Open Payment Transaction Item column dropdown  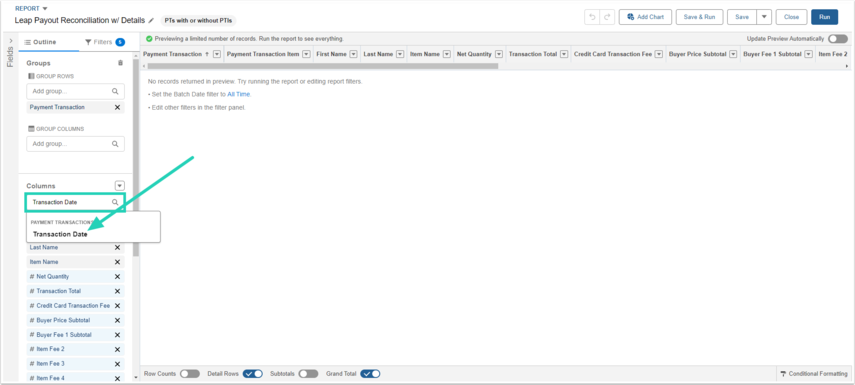[x=306, y=55]
